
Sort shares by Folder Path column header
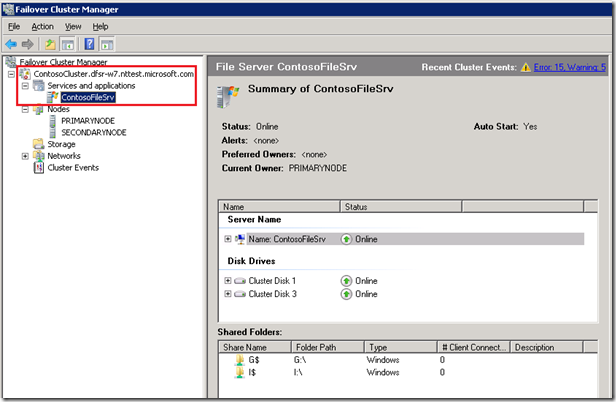[x=328, y=347]
